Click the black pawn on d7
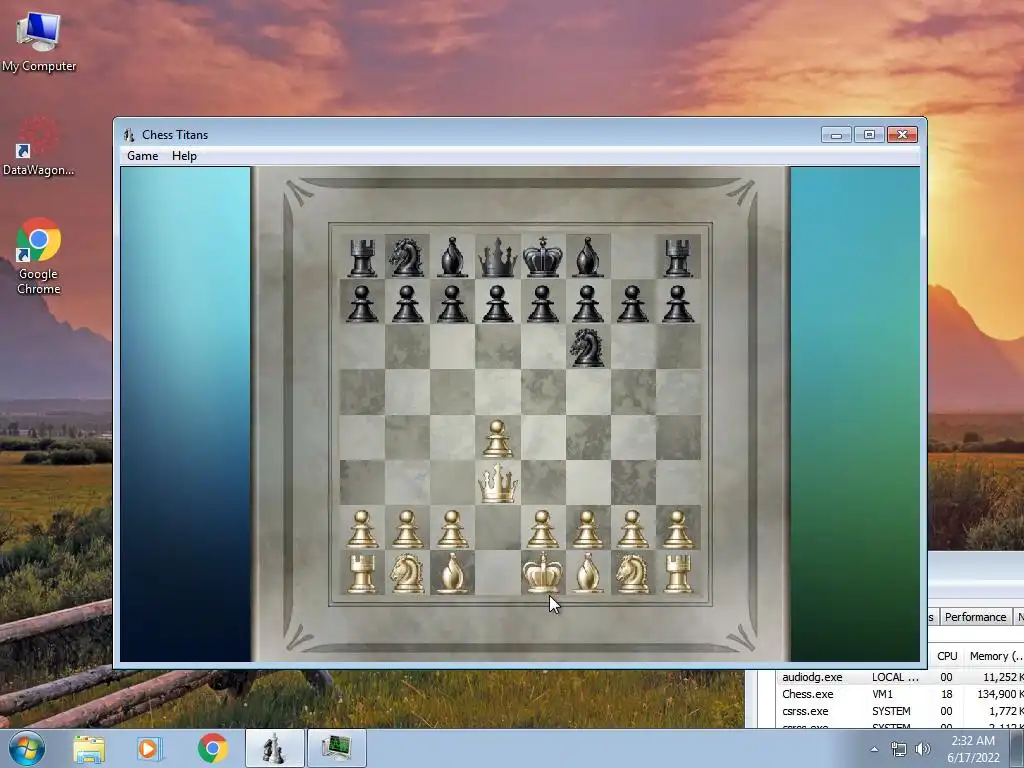 point(498,303)
